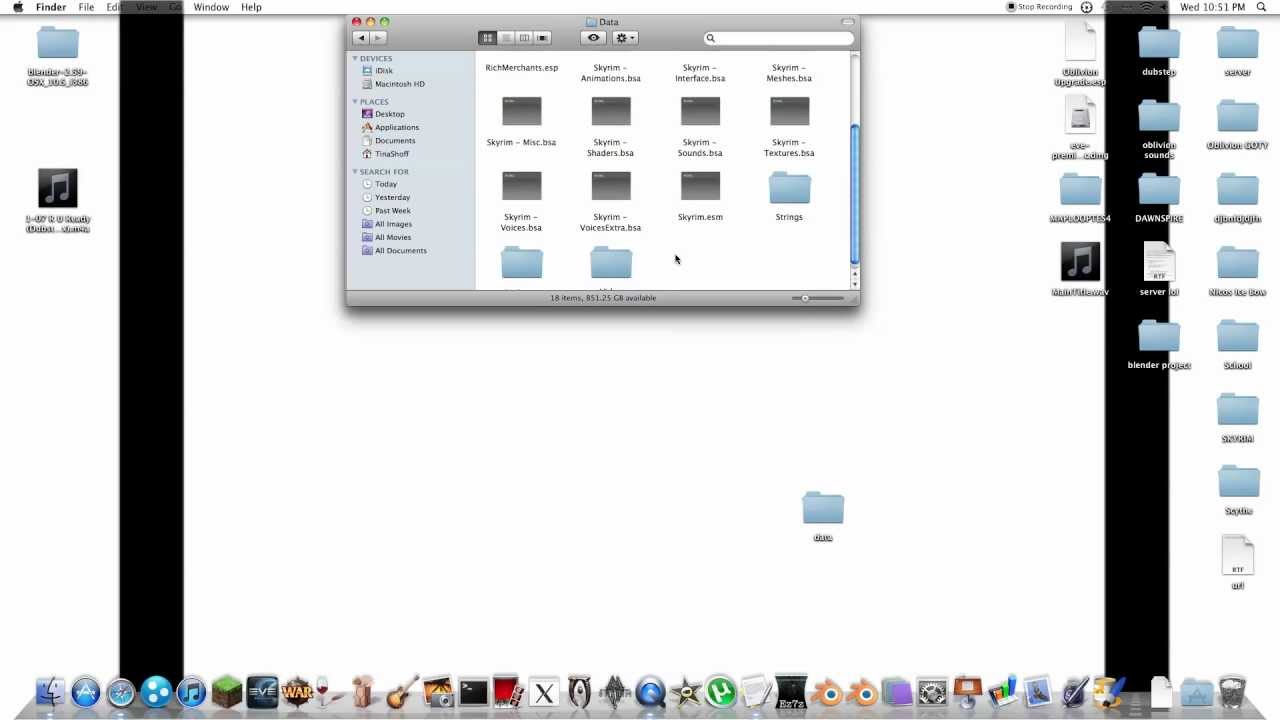Switch Finder to Cover Flow view
Image resolution: width=1280 pixels, height=720 pixels.
(542, 38)
